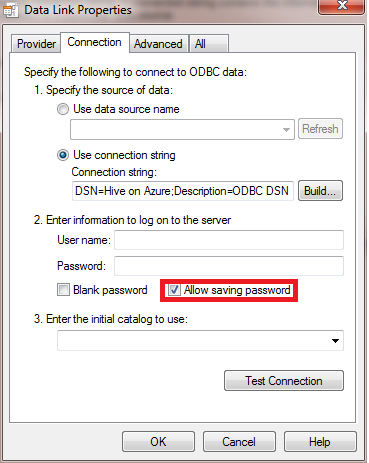Image resolution: width=369 pixels, height=463 pixels.
Task: Click the Password input box
Action: tap(229, 266)
